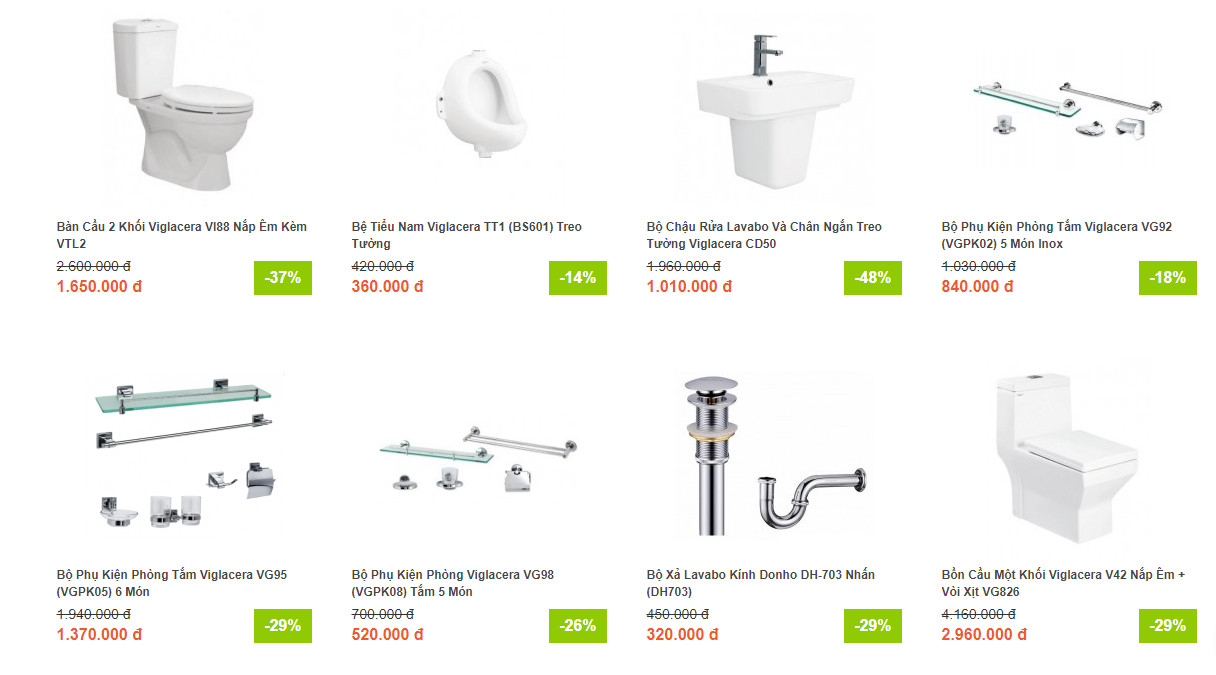Open Bộ Chậu Rửa Lavabo CD50 title link
This screenshot has width=1216, height=675.
[764, 235]
